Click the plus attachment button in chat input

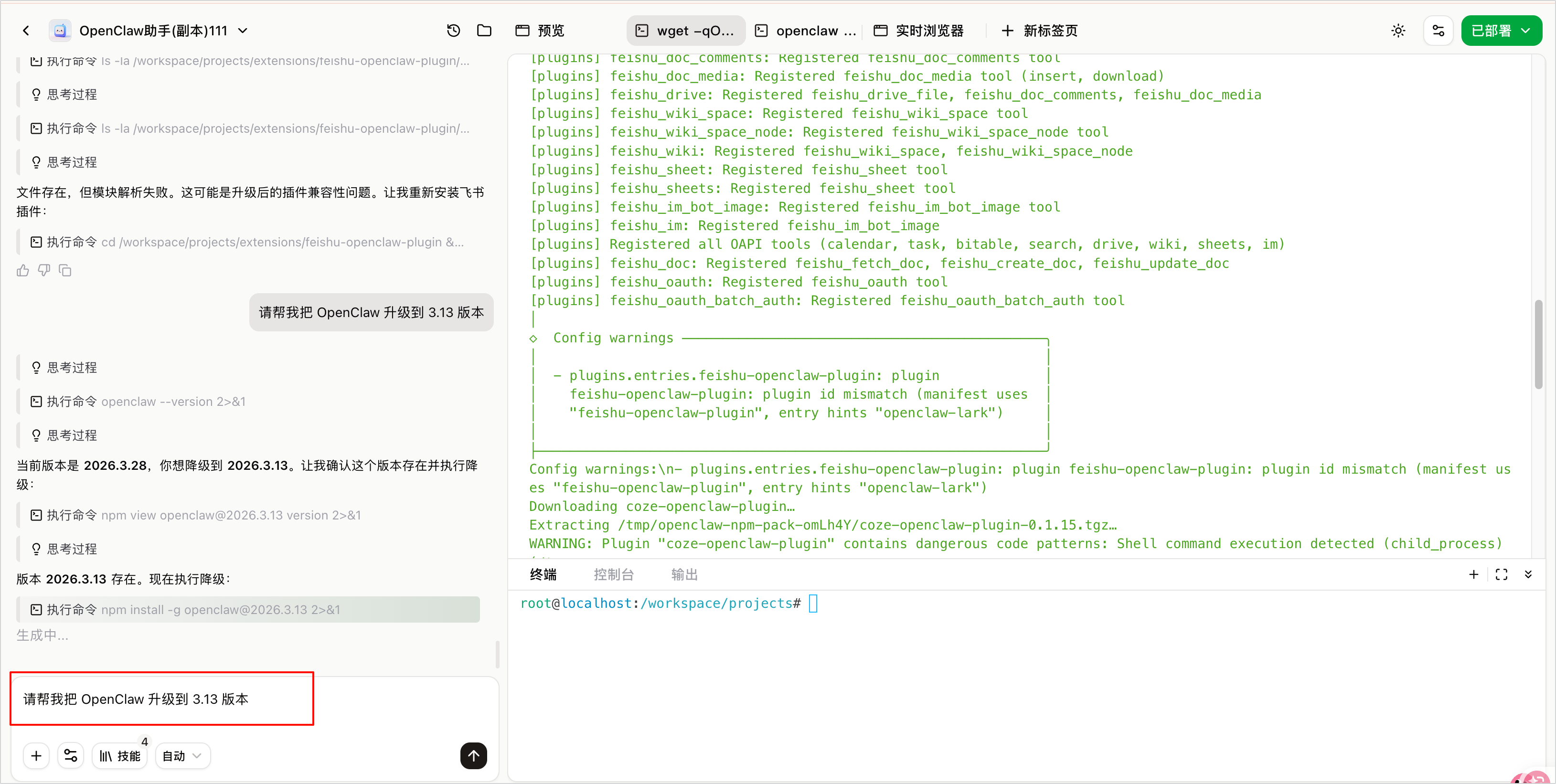pyautogui.click(x=36, y=756)
